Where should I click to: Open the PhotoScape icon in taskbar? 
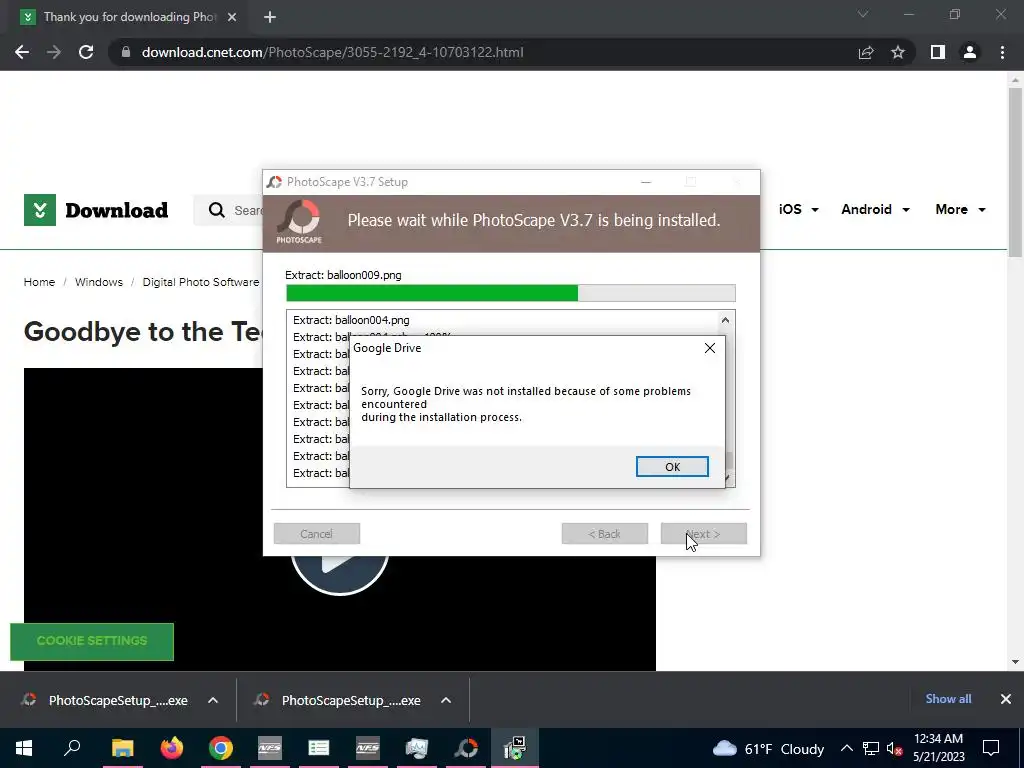466,748
